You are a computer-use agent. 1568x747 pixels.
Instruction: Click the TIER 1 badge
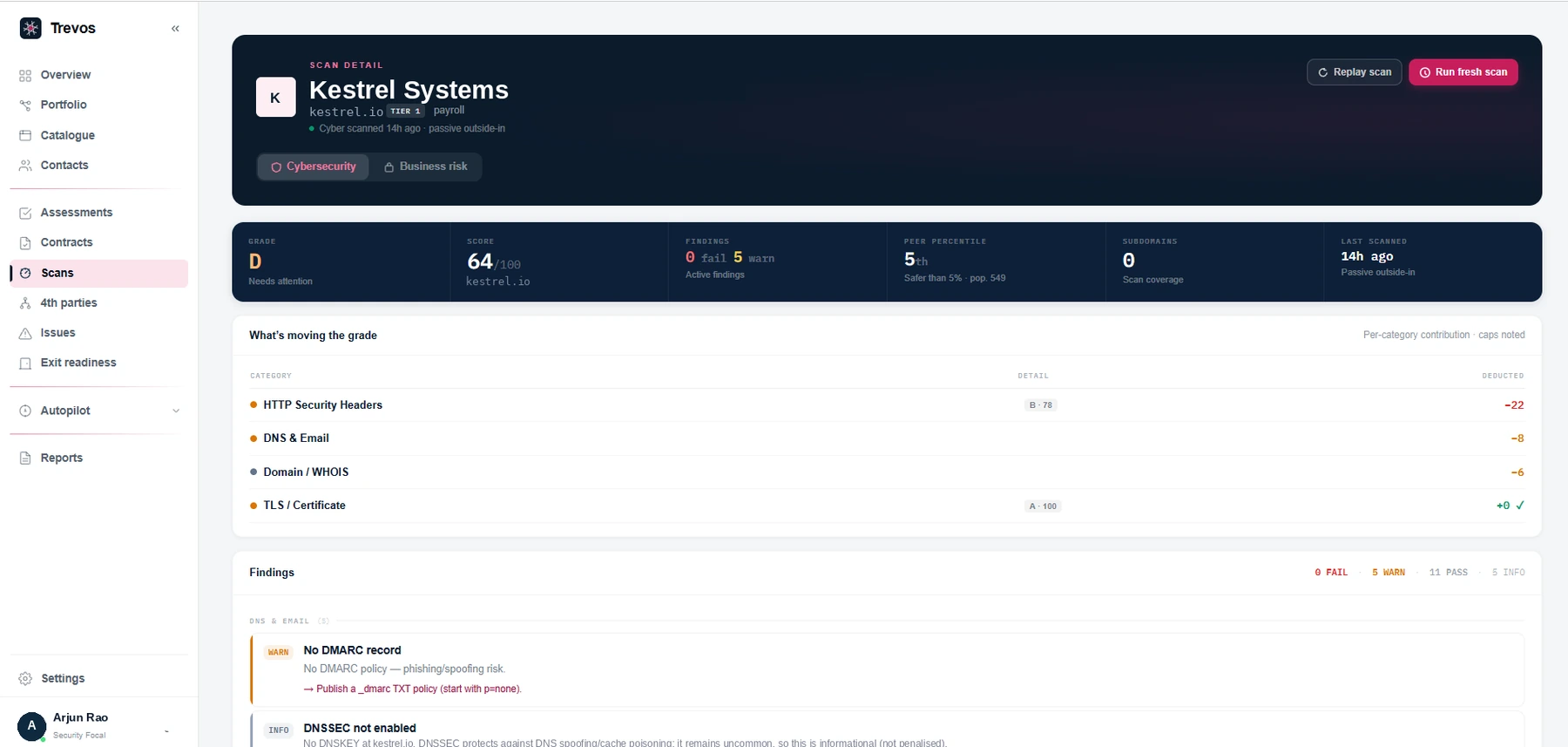coord(406,112)
